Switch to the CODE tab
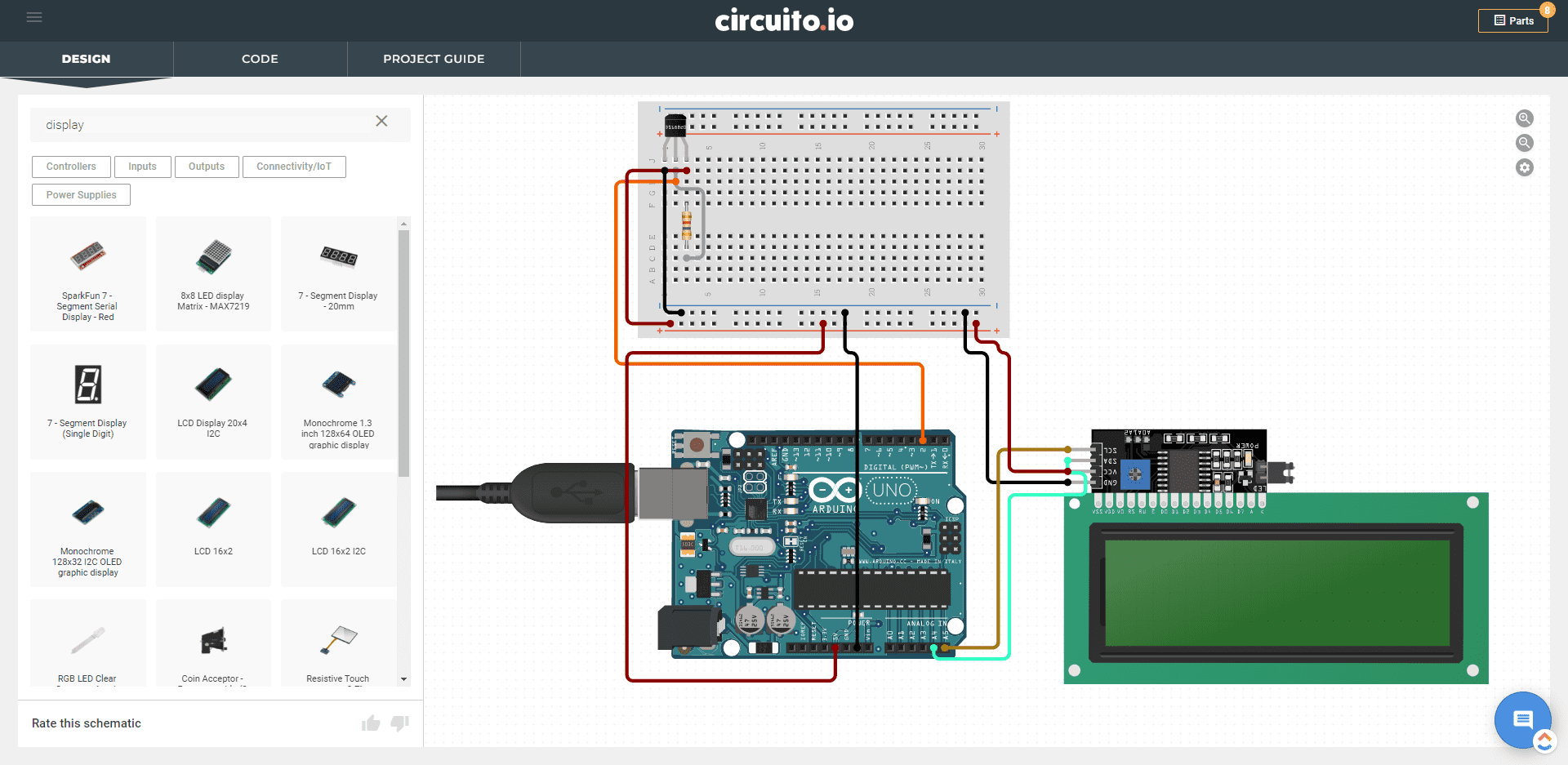 point(260,59)
